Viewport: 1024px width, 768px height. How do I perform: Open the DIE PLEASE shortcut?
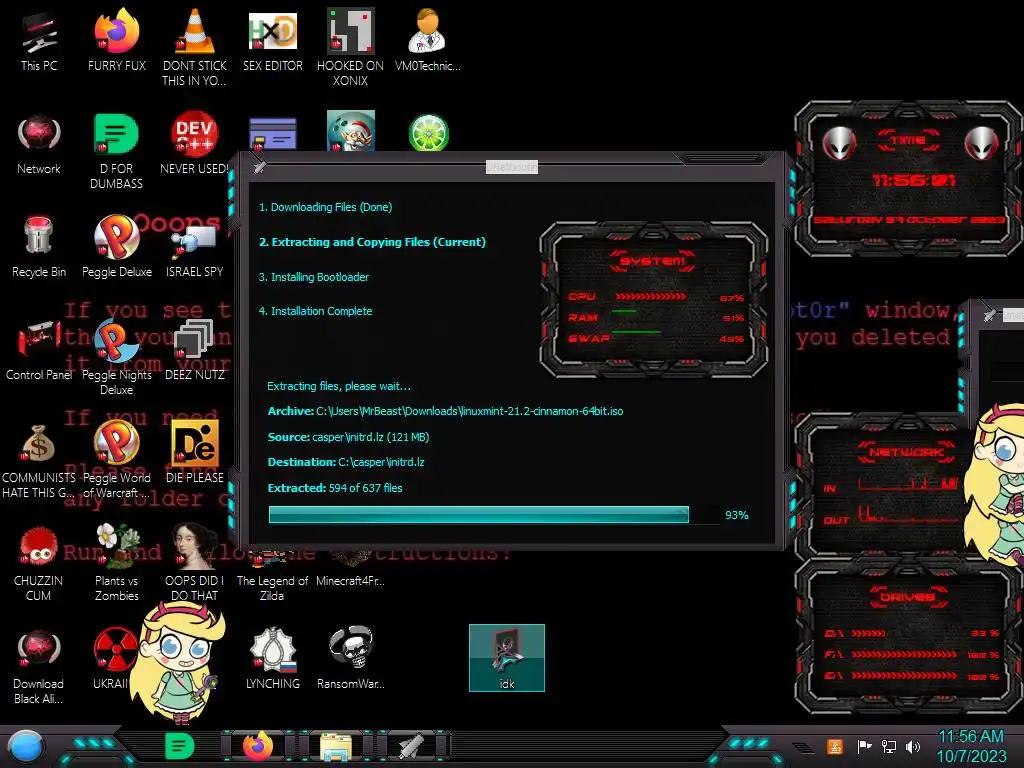click(195, 452)
